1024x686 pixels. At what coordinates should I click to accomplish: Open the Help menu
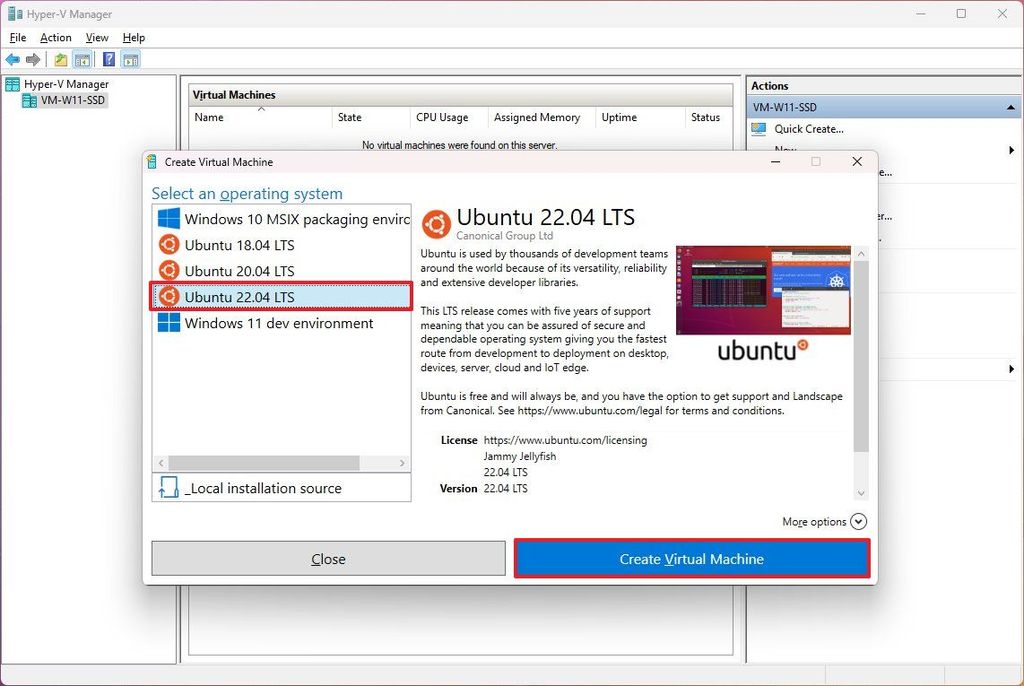(x=134, y=38)
